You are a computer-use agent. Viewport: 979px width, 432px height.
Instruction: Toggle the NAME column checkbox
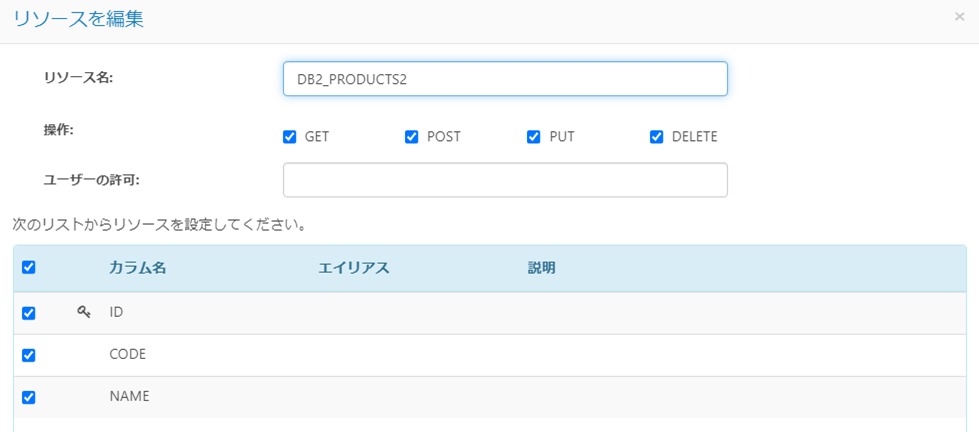point(29,397)
